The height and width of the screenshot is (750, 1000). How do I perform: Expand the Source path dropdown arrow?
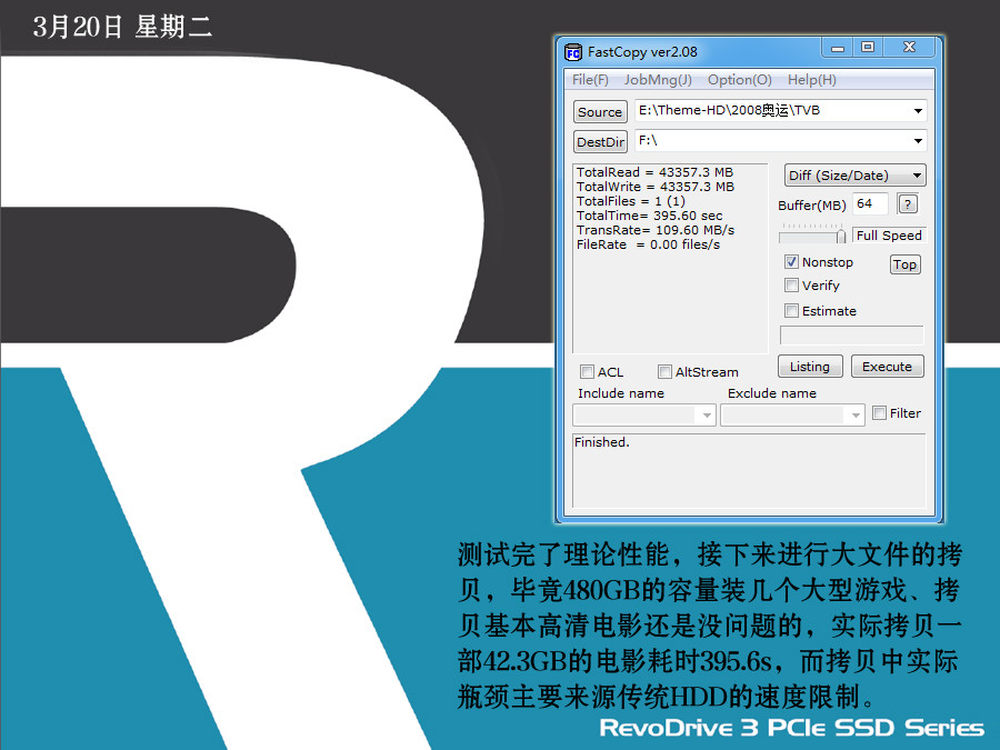pos(918,111)
